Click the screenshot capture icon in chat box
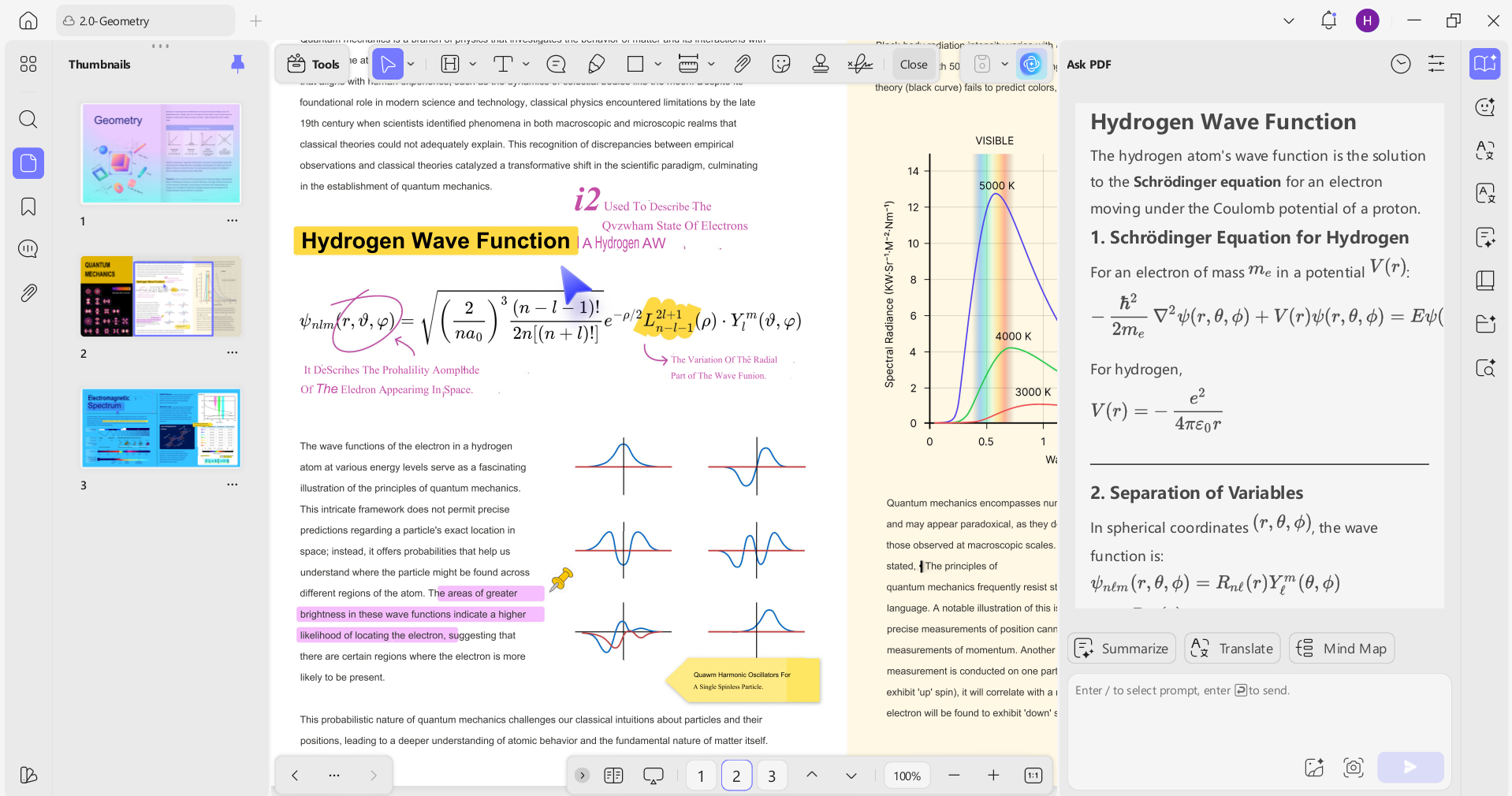 1354,768
